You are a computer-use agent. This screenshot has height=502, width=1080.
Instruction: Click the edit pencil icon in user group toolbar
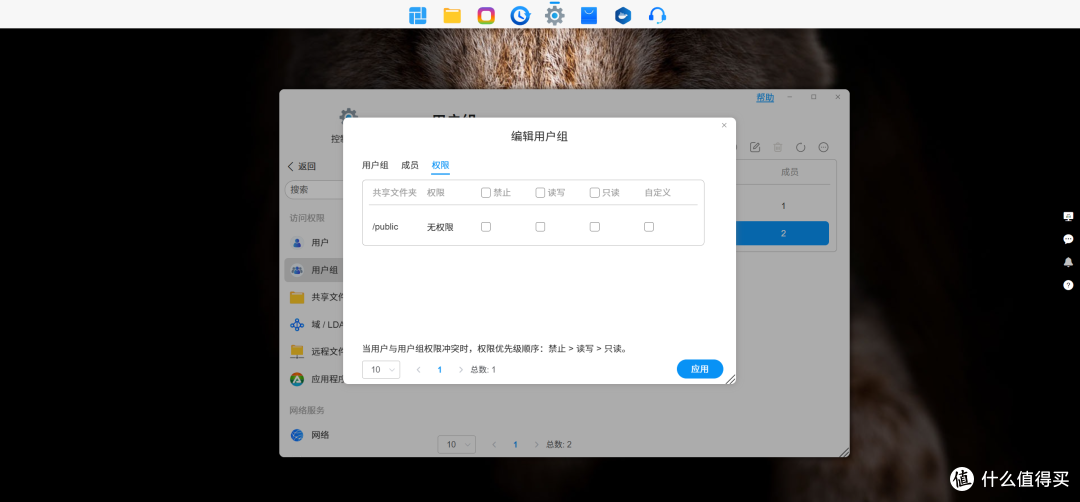tap(755, 147)
